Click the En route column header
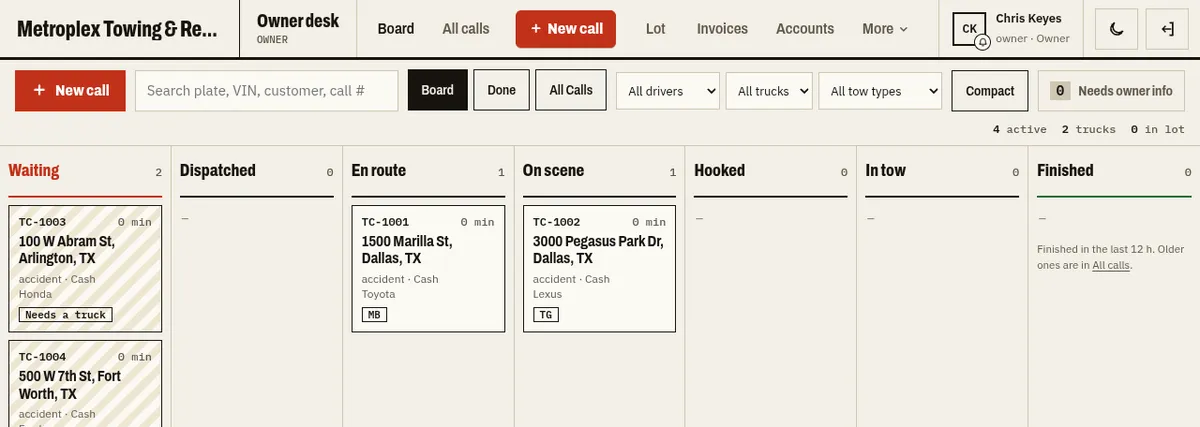This screenshot has width=1200, height=427. click(379, 171)
